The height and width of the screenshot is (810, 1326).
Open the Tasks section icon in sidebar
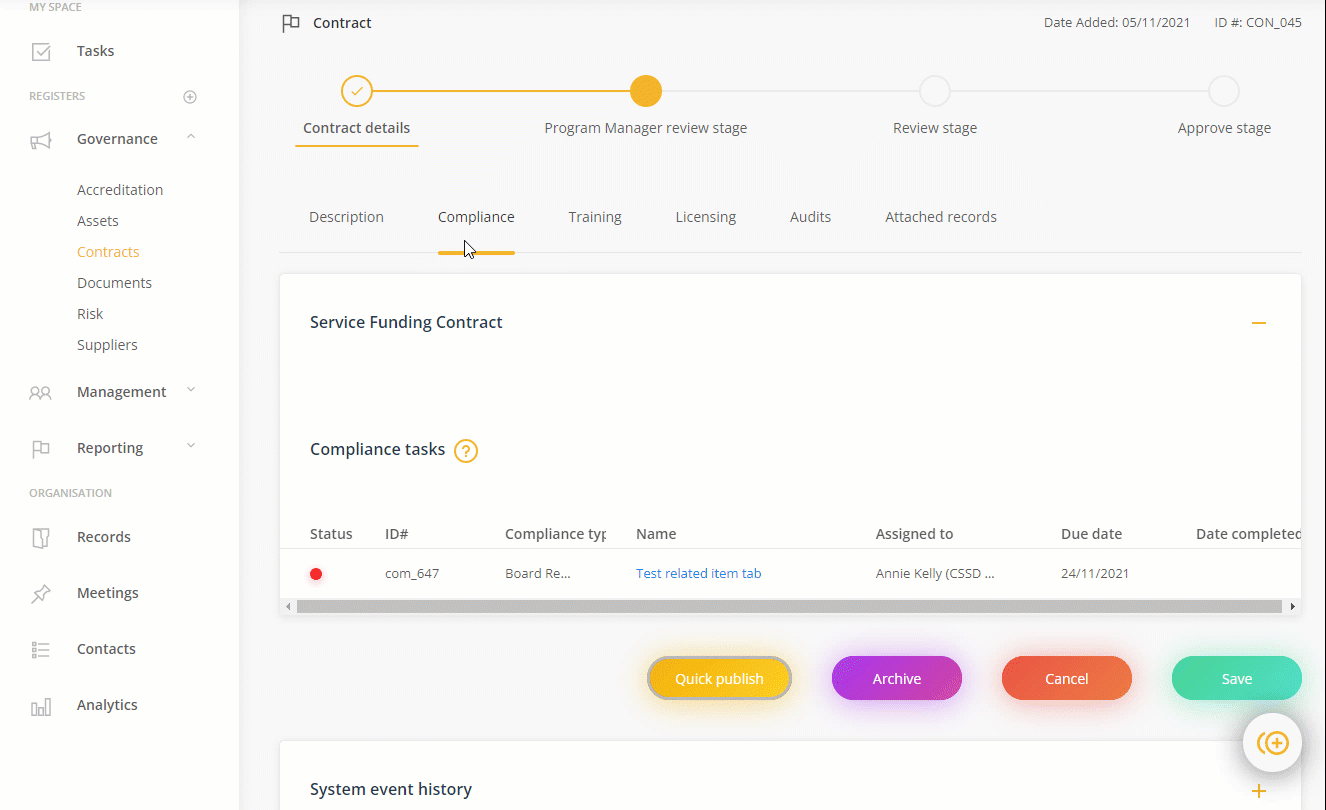[40, 50]
